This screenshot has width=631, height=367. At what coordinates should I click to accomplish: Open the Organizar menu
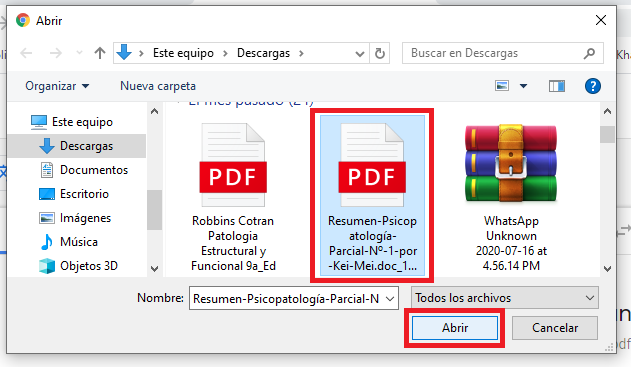(57, 86)
